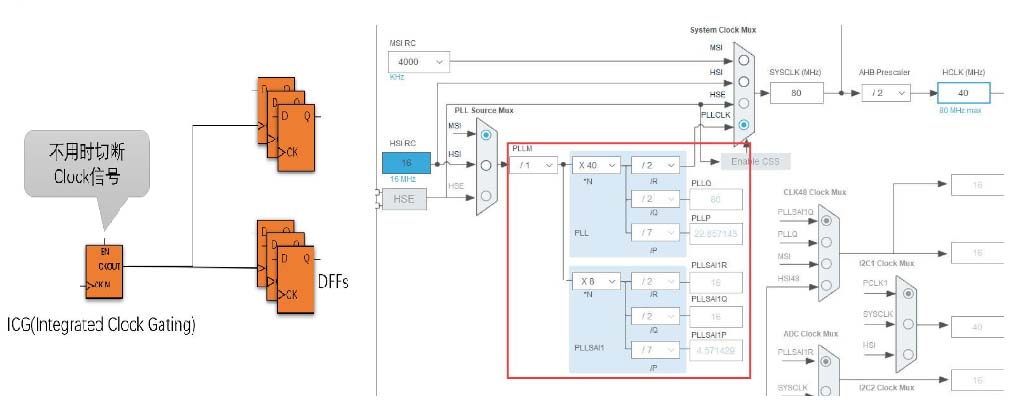Open the MSI RC 4000 dropdown
1023x414 pixels.
click(x=416, y=62)
